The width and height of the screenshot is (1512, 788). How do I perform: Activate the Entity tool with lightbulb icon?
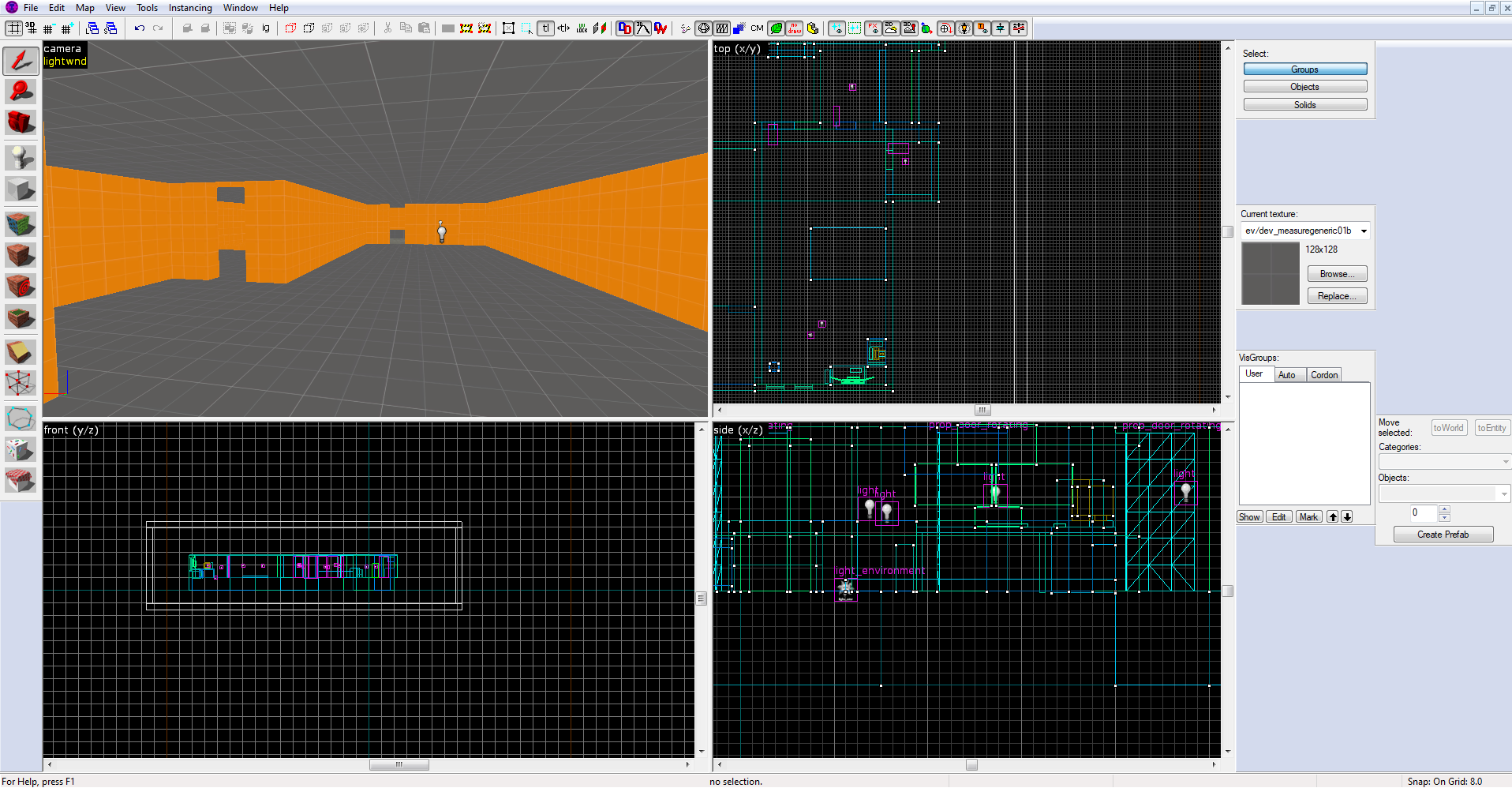tap(21, 157)
